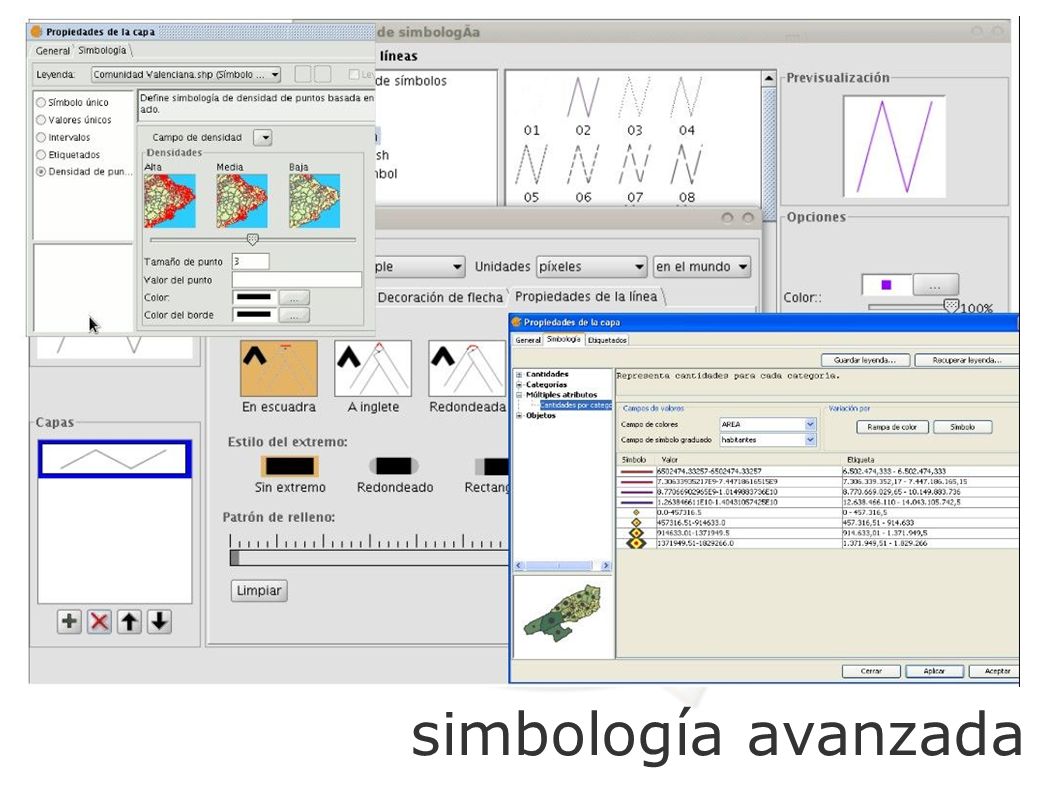The height and width of the screenshot is (793, 1058).
Task: Click the density level slider handle
Action: click(252, 240)
